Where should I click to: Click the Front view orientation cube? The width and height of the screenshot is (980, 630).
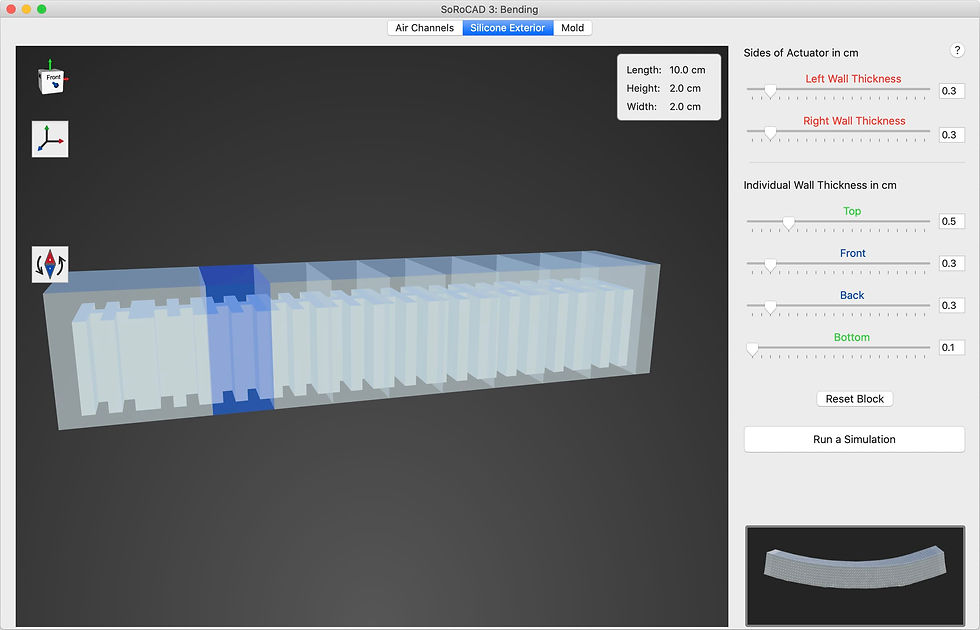(51, 79)
